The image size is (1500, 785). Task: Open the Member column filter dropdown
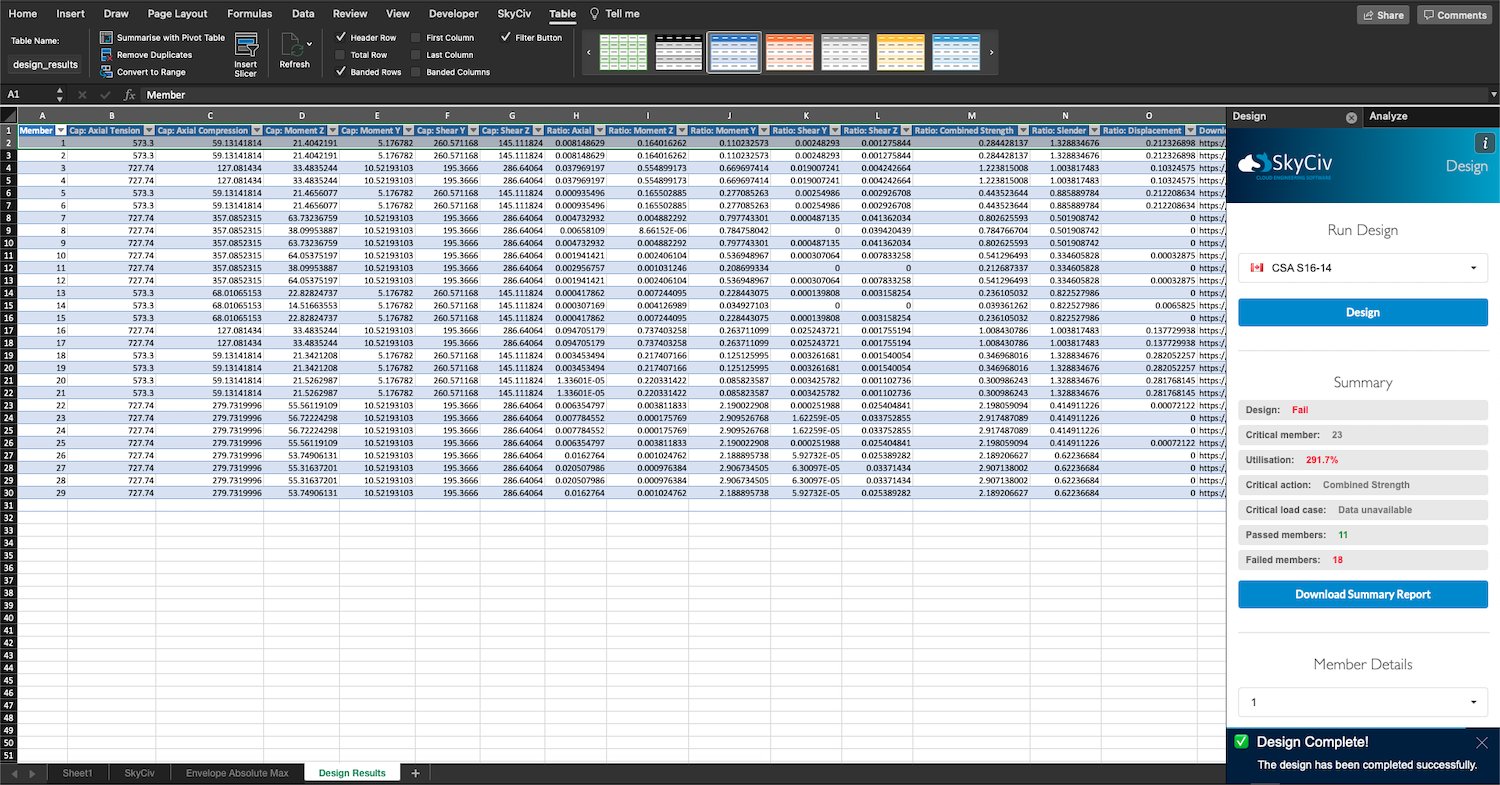click(x=61, y=130)
